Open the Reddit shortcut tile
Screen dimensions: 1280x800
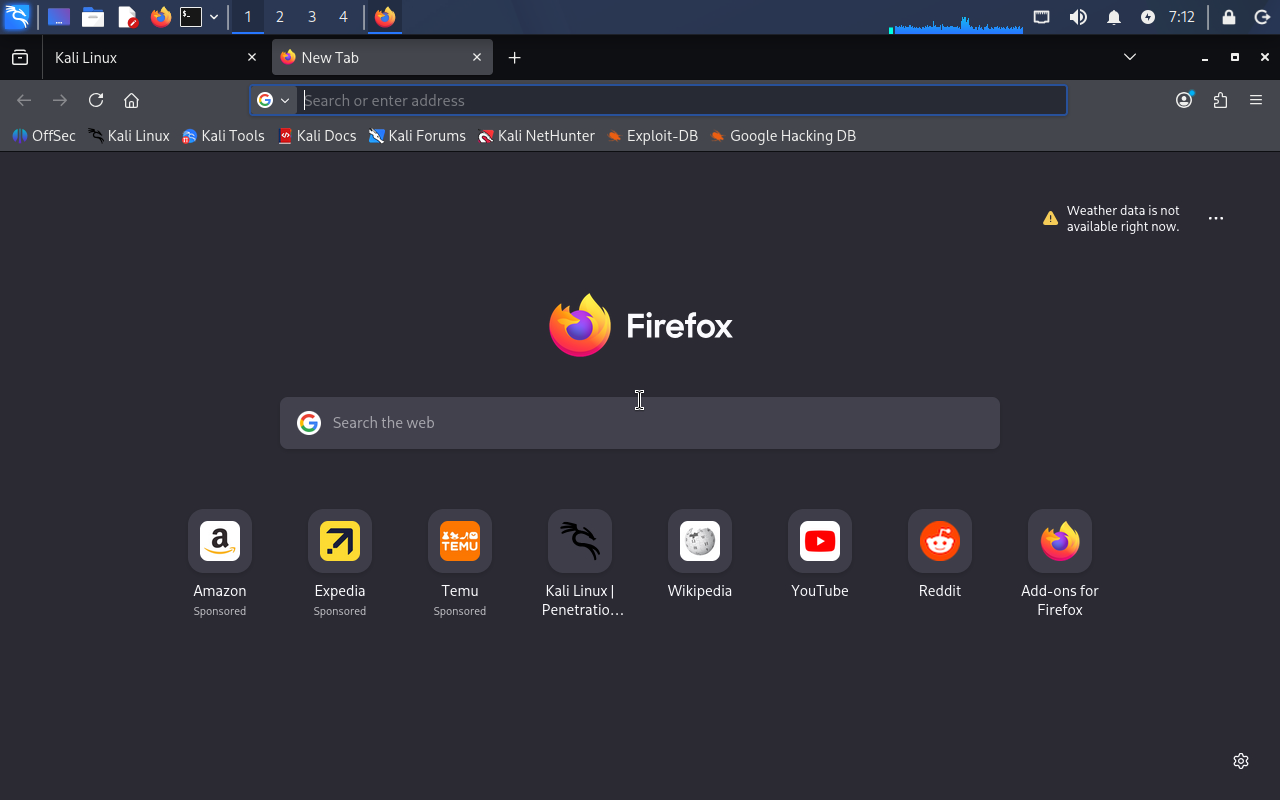click(940, 542)
